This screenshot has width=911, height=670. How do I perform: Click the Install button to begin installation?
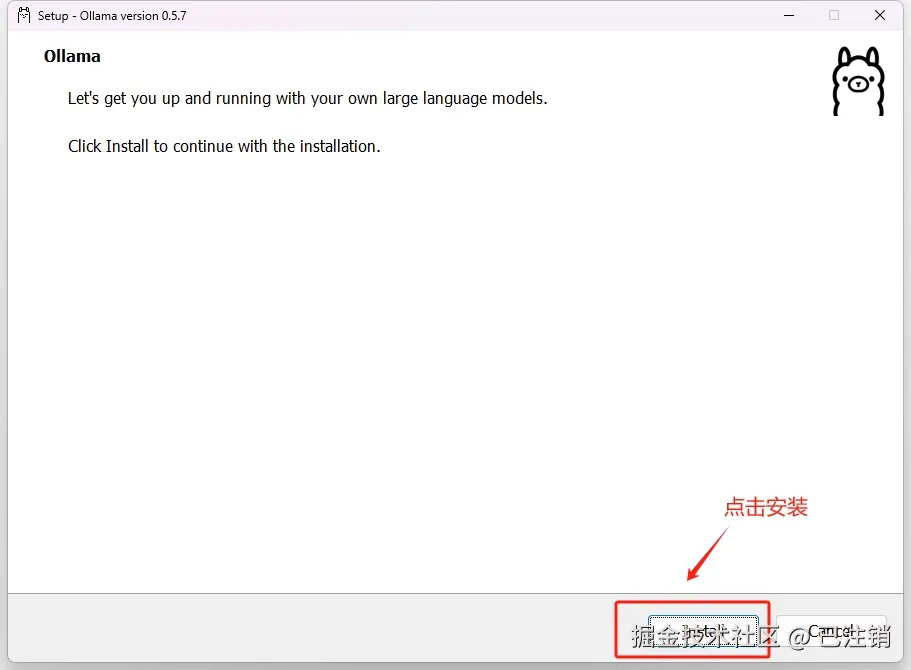tap(703, 631)
